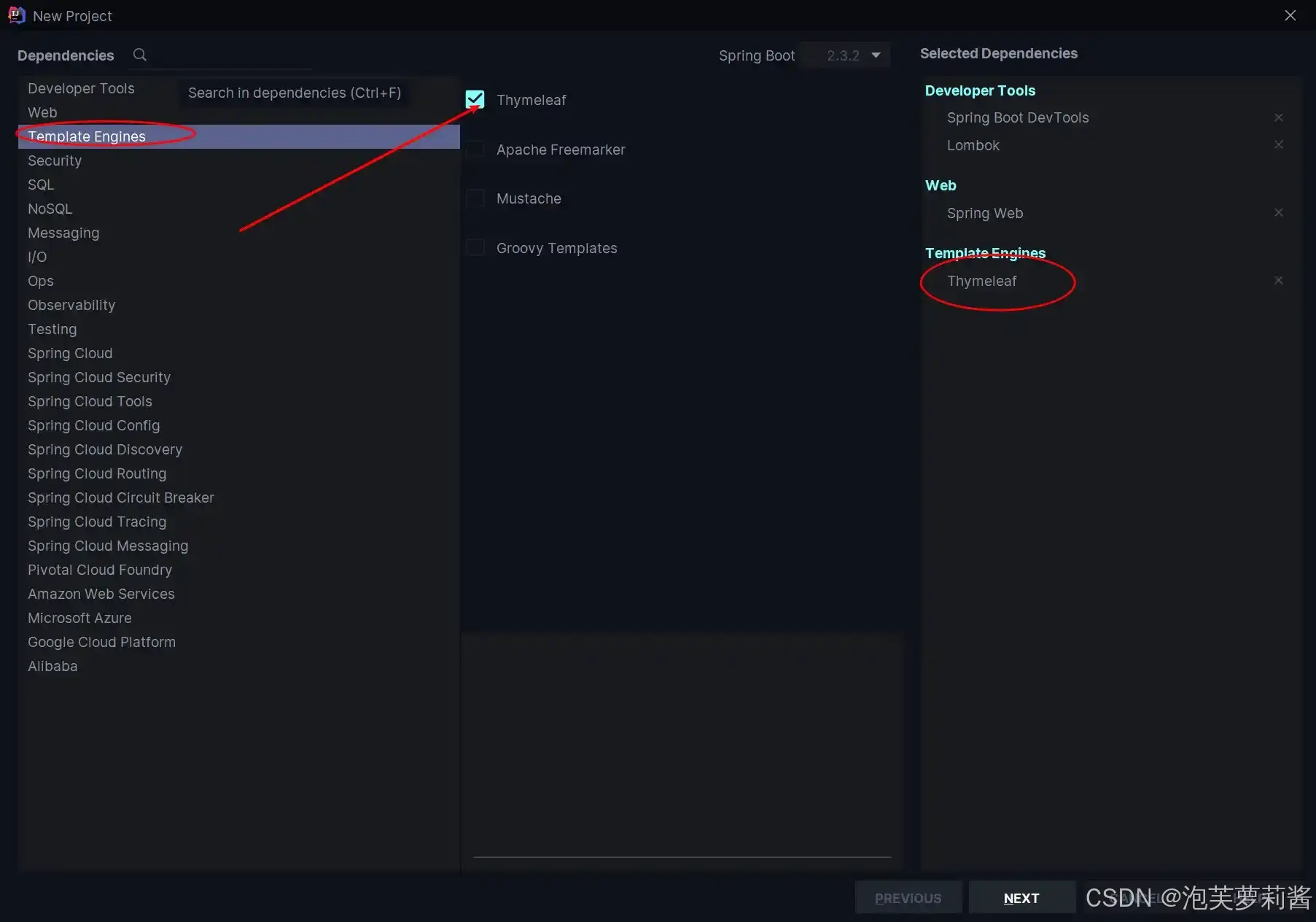Choose Spring Cloud Routing category
This screenshot has width=1316, height=922.
tap(239, 473)
